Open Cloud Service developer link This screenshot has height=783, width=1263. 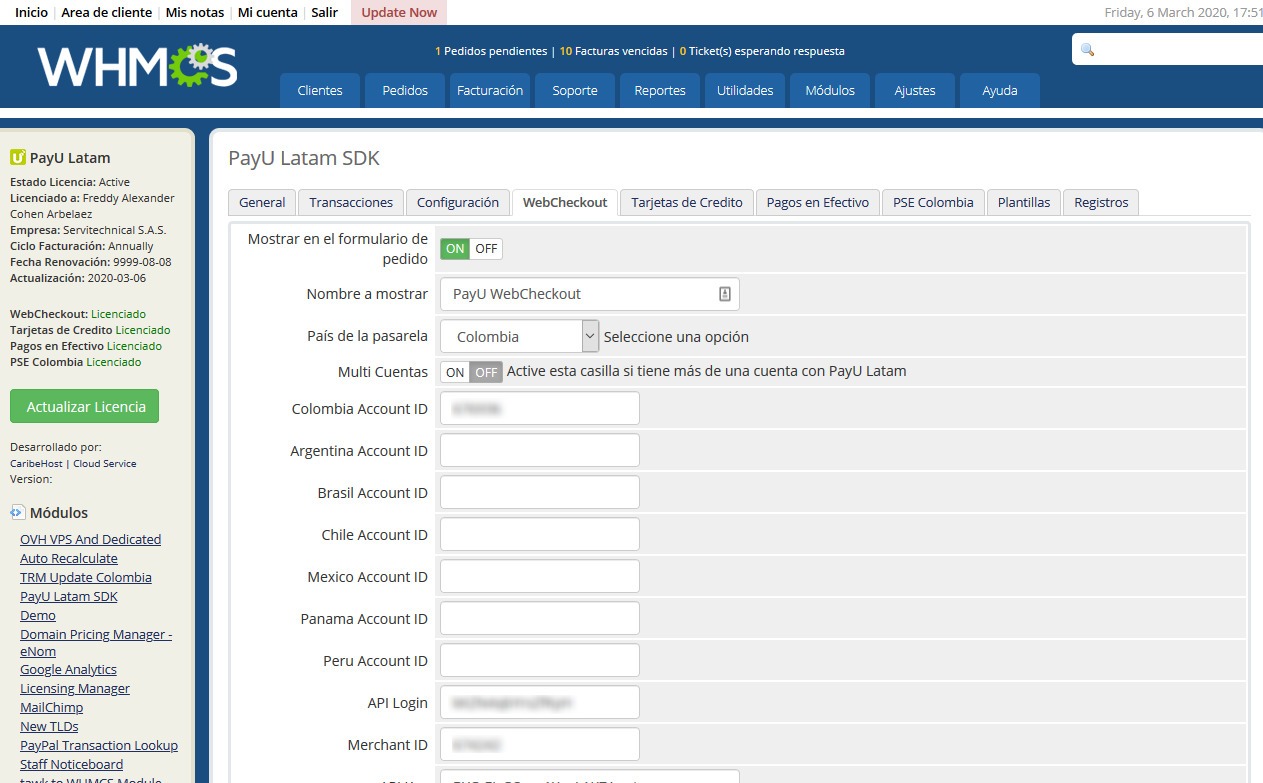[x=105, y=464]
